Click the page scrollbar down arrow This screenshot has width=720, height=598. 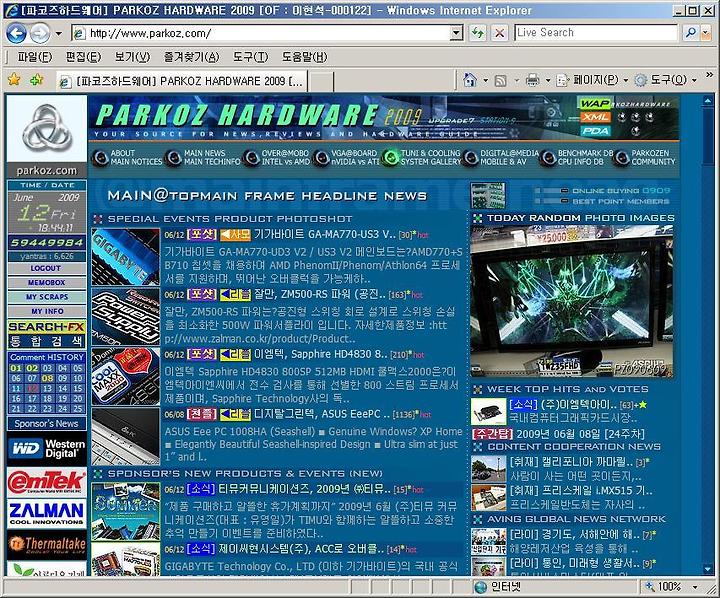click(708, 569)
